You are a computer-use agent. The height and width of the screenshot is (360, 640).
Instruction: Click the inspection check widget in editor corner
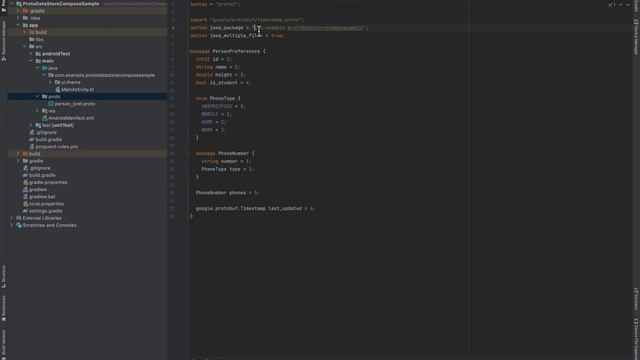pos(611,4)
